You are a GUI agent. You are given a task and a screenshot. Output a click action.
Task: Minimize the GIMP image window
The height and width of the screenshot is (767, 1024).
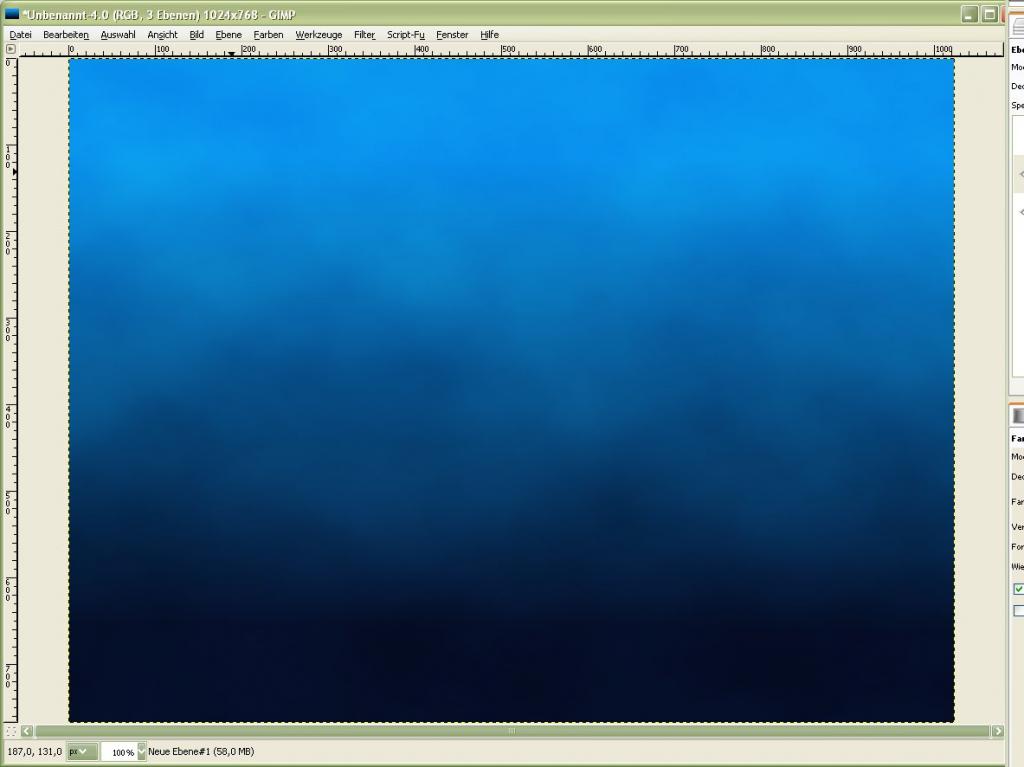point(970,14)
